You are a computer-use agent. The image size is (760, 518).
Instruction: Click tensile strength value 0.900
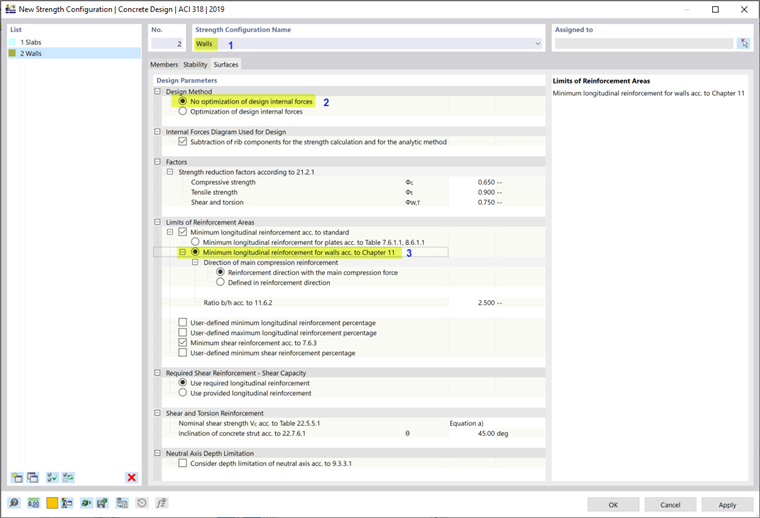coord(486,192)
